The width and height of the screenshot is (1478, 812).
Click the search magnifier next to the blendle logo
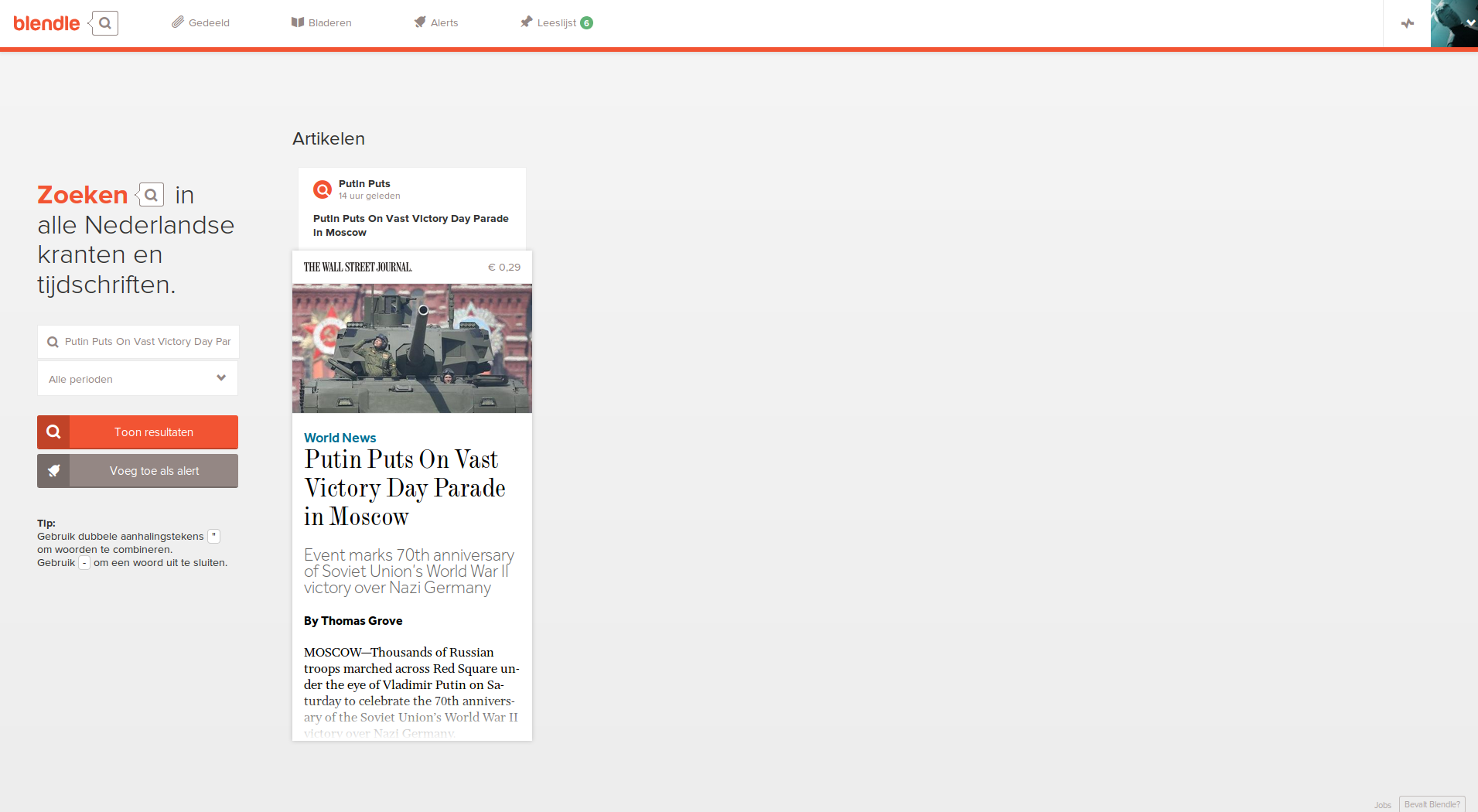105,23
